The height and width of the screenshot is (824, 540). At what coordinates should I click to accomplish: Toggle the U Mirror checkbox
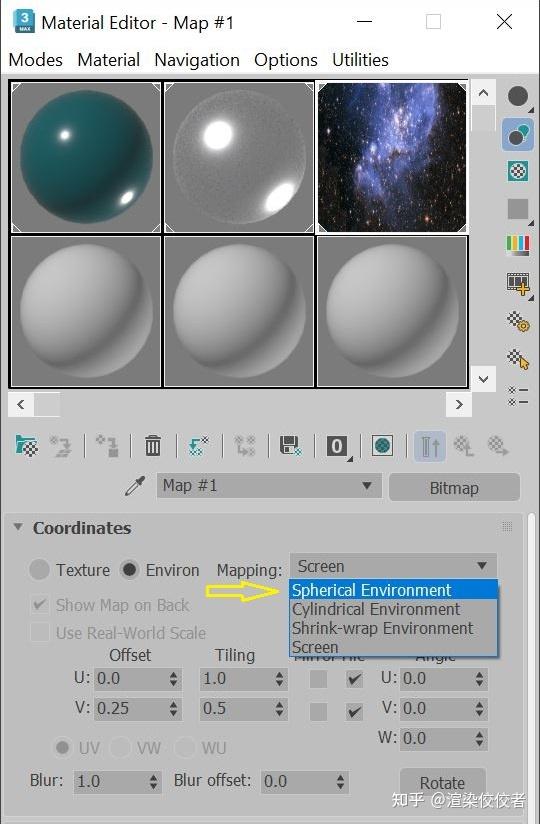click(x=318, y=679)
